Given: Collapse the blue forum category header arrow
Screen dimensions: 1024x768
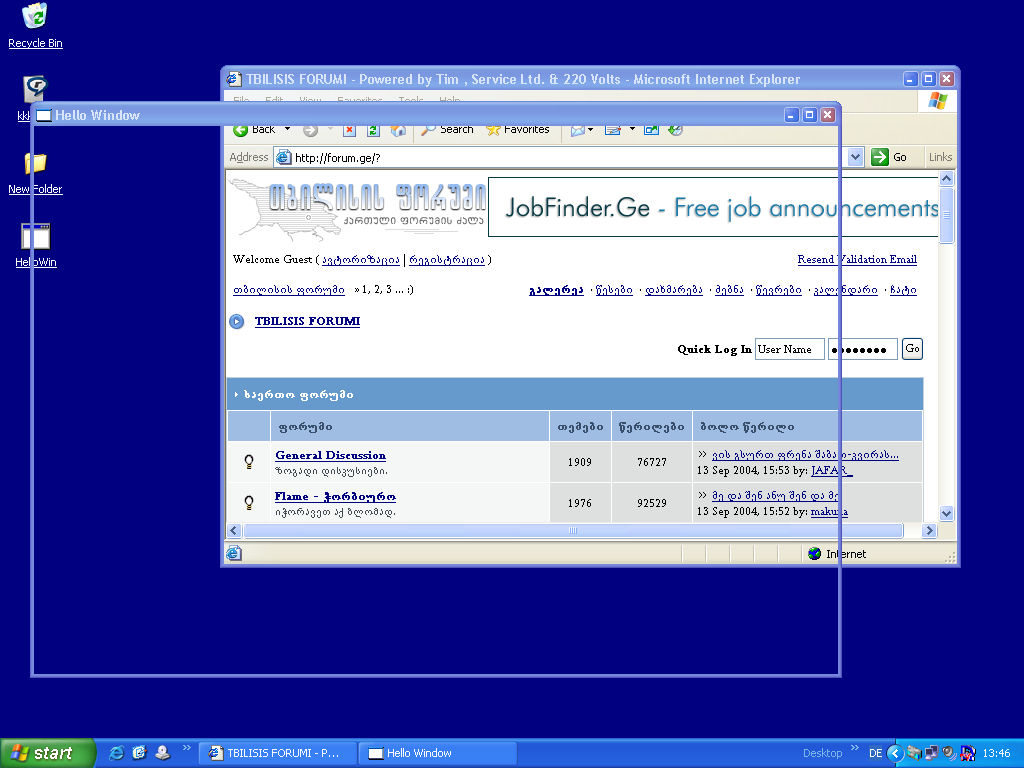Looking at the screenshot, I should 236,394.
